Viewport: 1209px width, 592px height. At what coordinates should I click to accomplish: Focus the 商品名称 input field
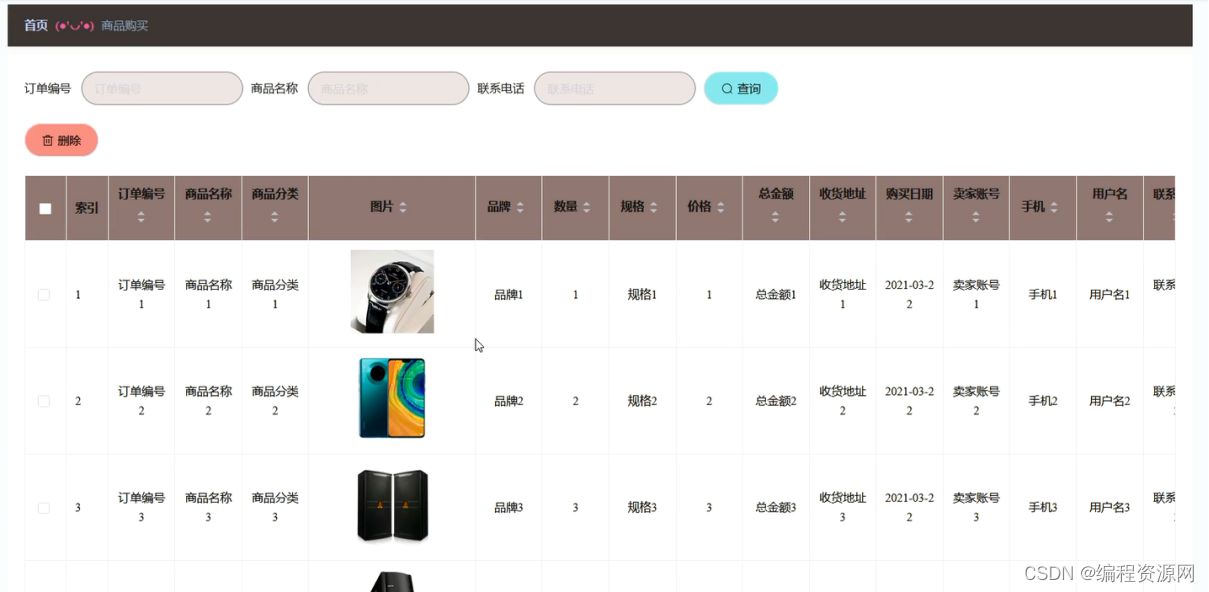[x=388, y=88]
